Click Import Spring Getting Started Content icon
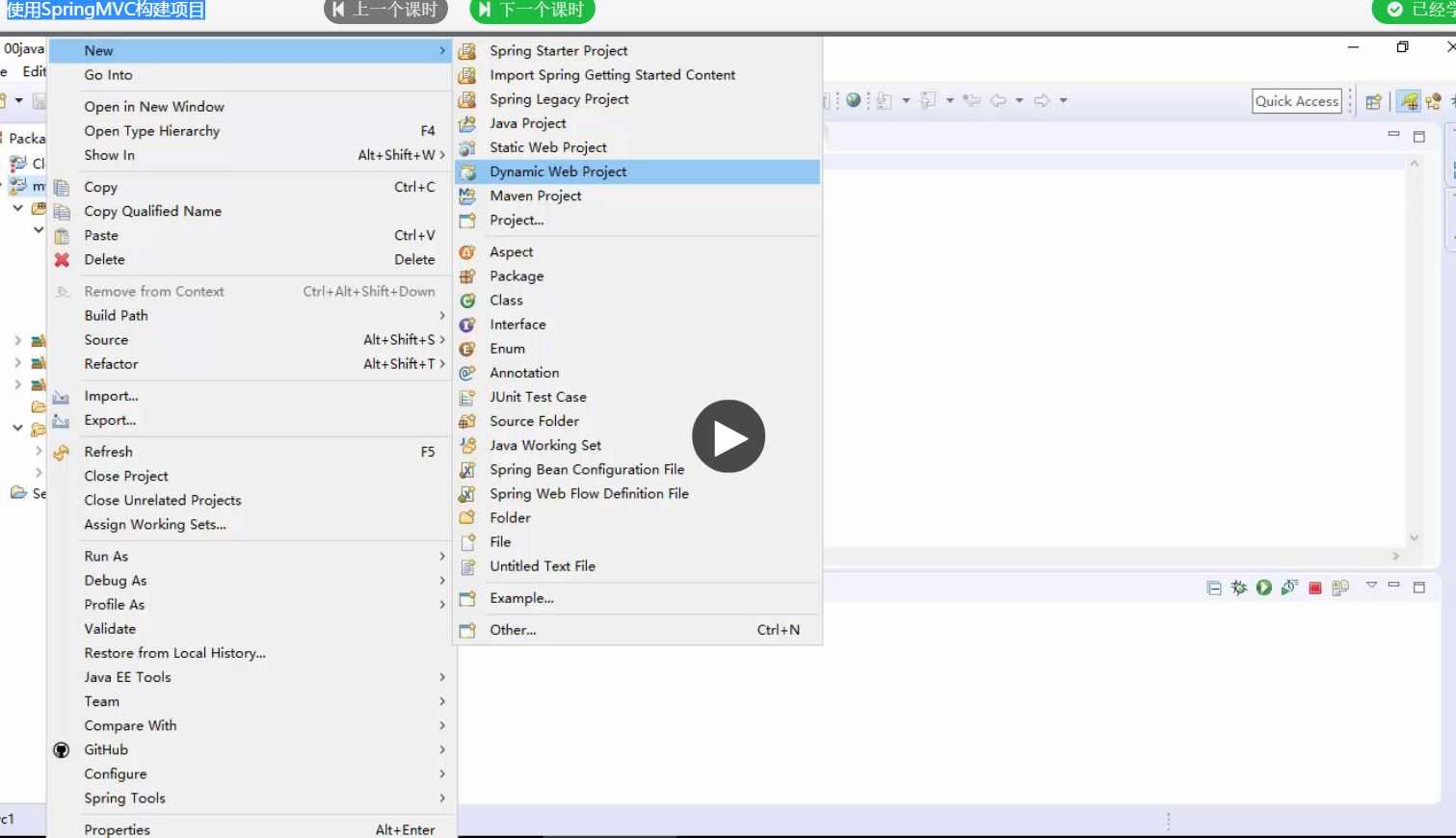This screenshot has height=838, width=1456. 467,75
